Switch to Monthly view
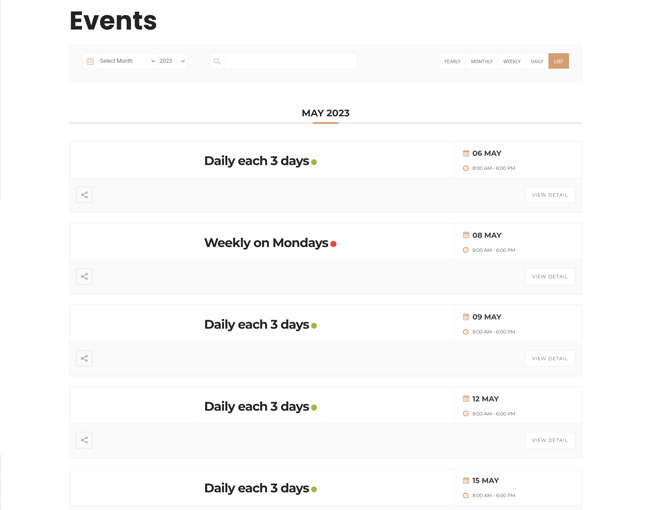Image resolution: width=646 pixels, height=510 pixels. (481, 61)
